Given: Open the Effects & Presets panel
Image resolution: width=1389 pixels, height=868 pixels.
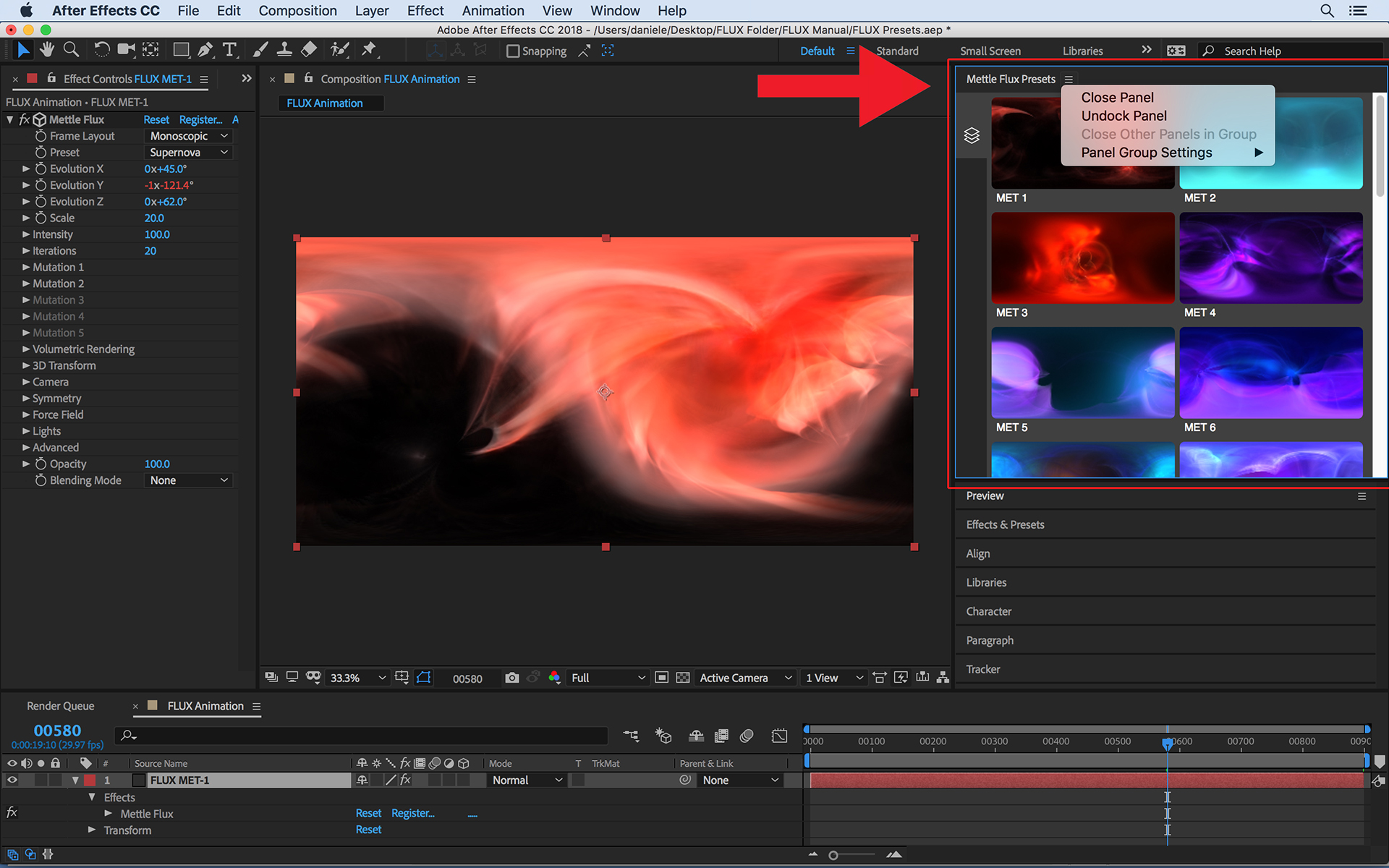Looking at the screenshot, I should [1005, 525].
